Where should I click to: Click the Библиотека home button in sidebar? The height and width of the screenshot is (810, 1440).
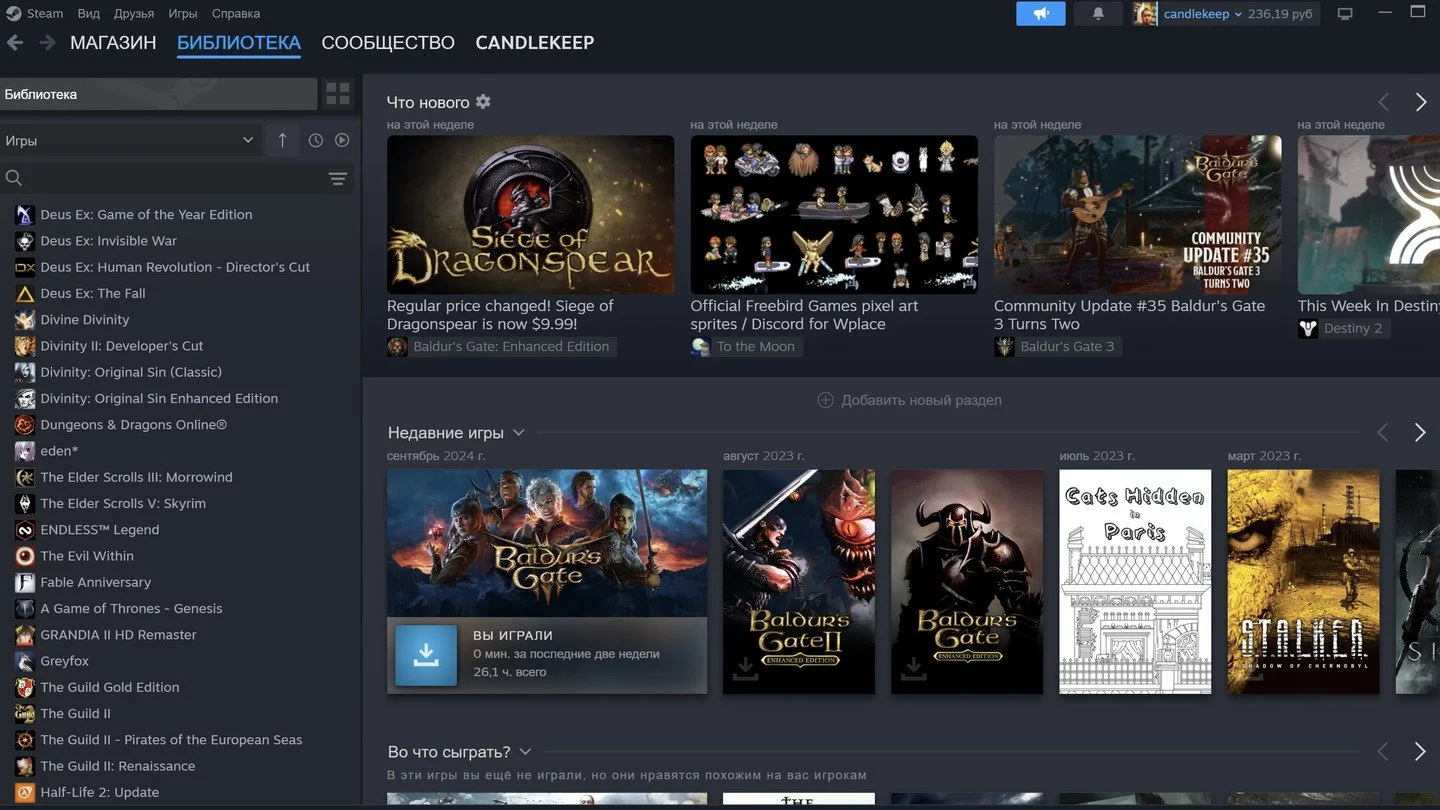158,94
